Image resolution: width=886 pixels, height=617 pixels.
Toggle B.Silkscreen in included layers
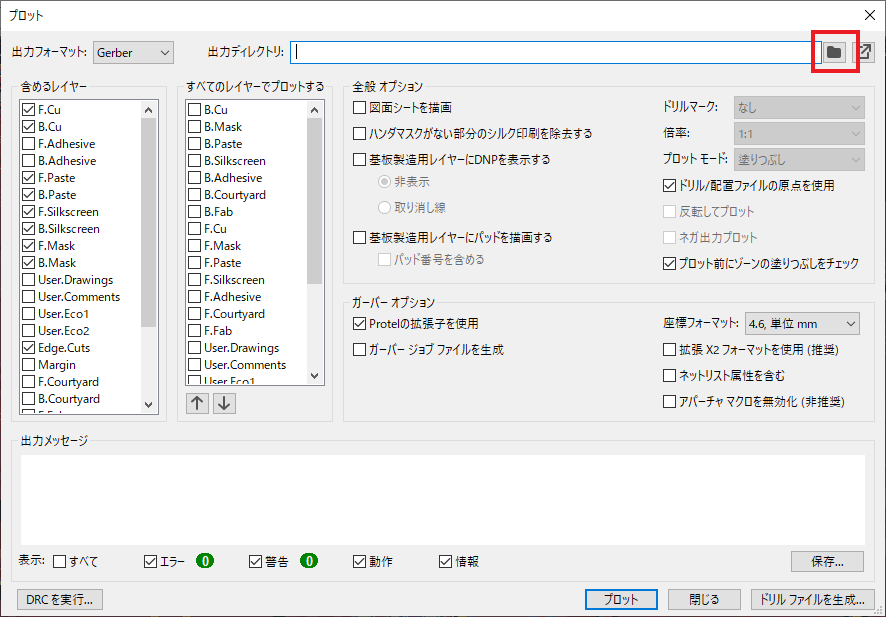click(x=28, y=229)
